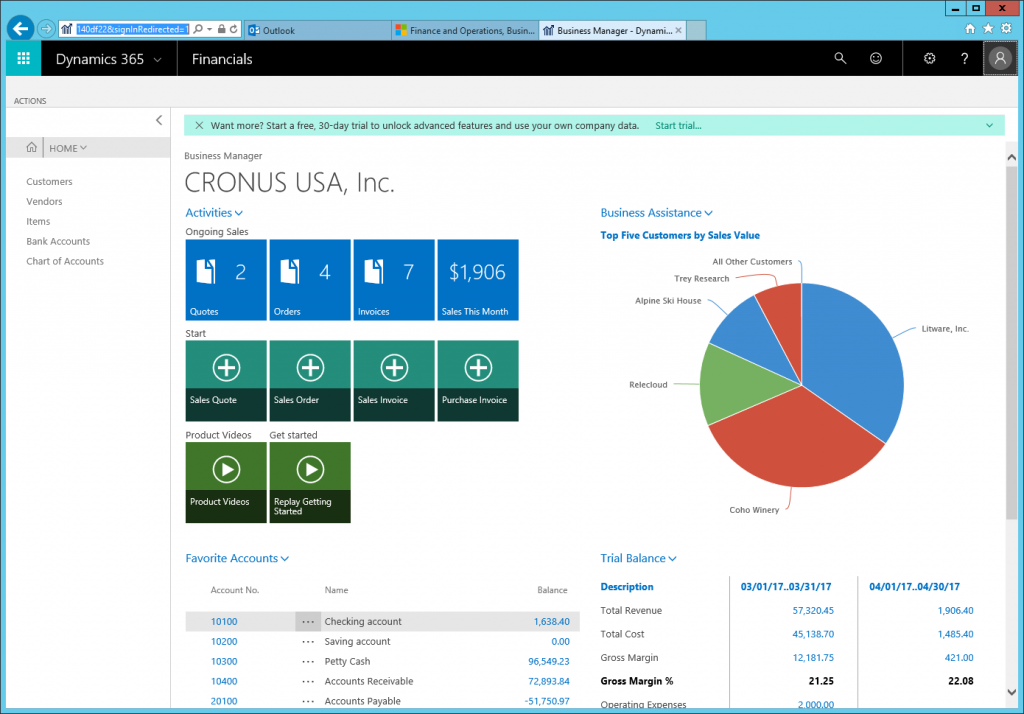The width and height of the screenshot is (1024, 714).
Task: Open the browser tools gear icon
Action: [1006, 28]
